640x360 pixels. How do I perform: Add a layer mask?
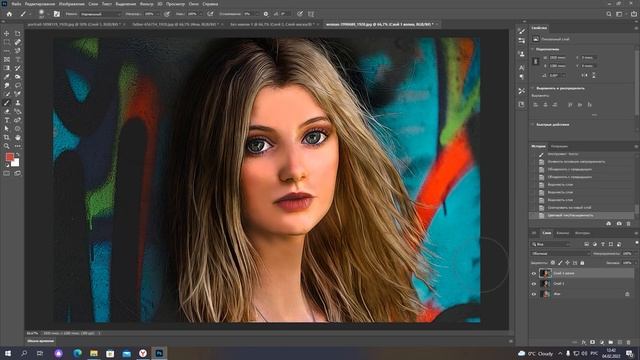(x=593, y=342)
